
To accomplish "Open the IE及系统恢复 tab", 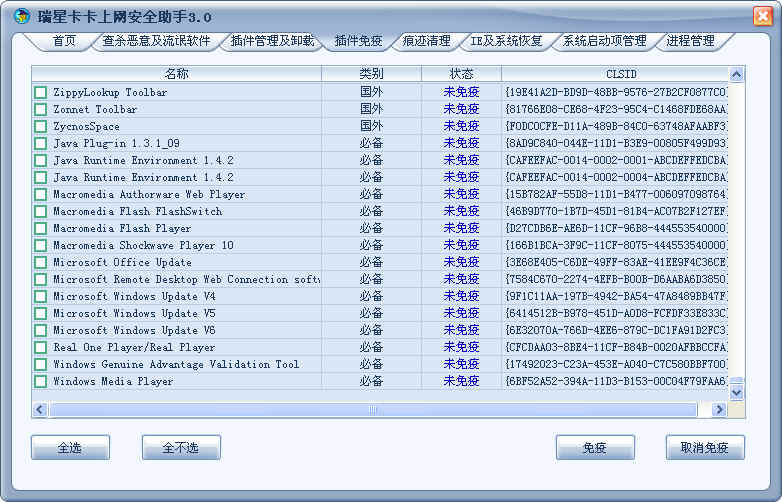I will point(506,41).
